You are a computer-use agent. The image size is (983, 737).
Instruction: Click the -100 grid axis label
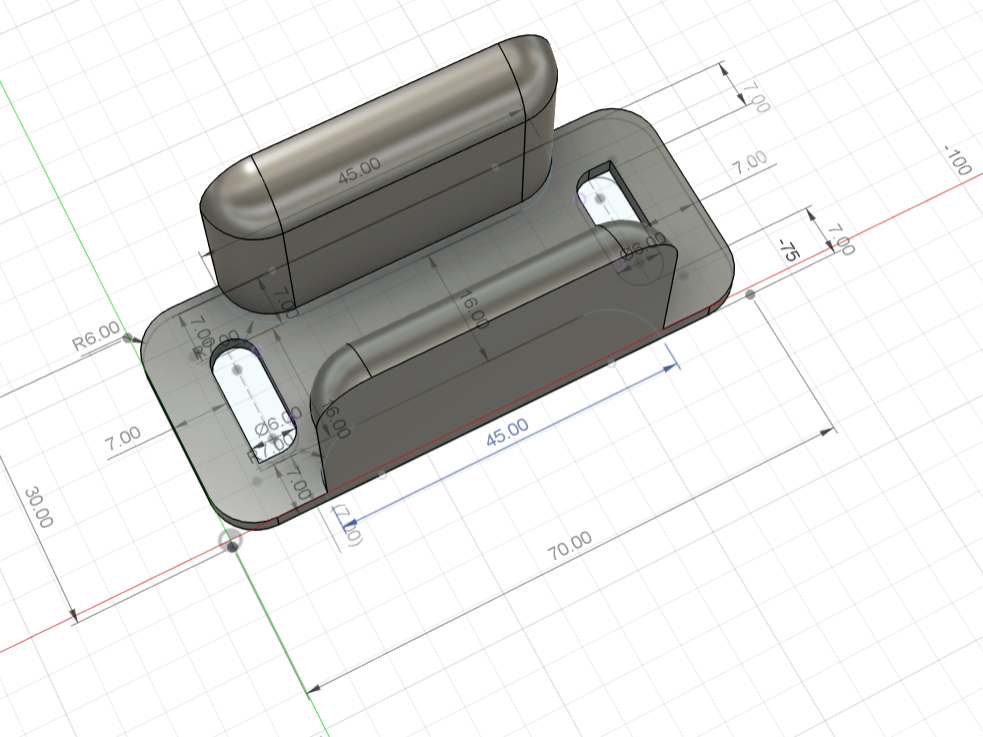(x=957, y=160)
